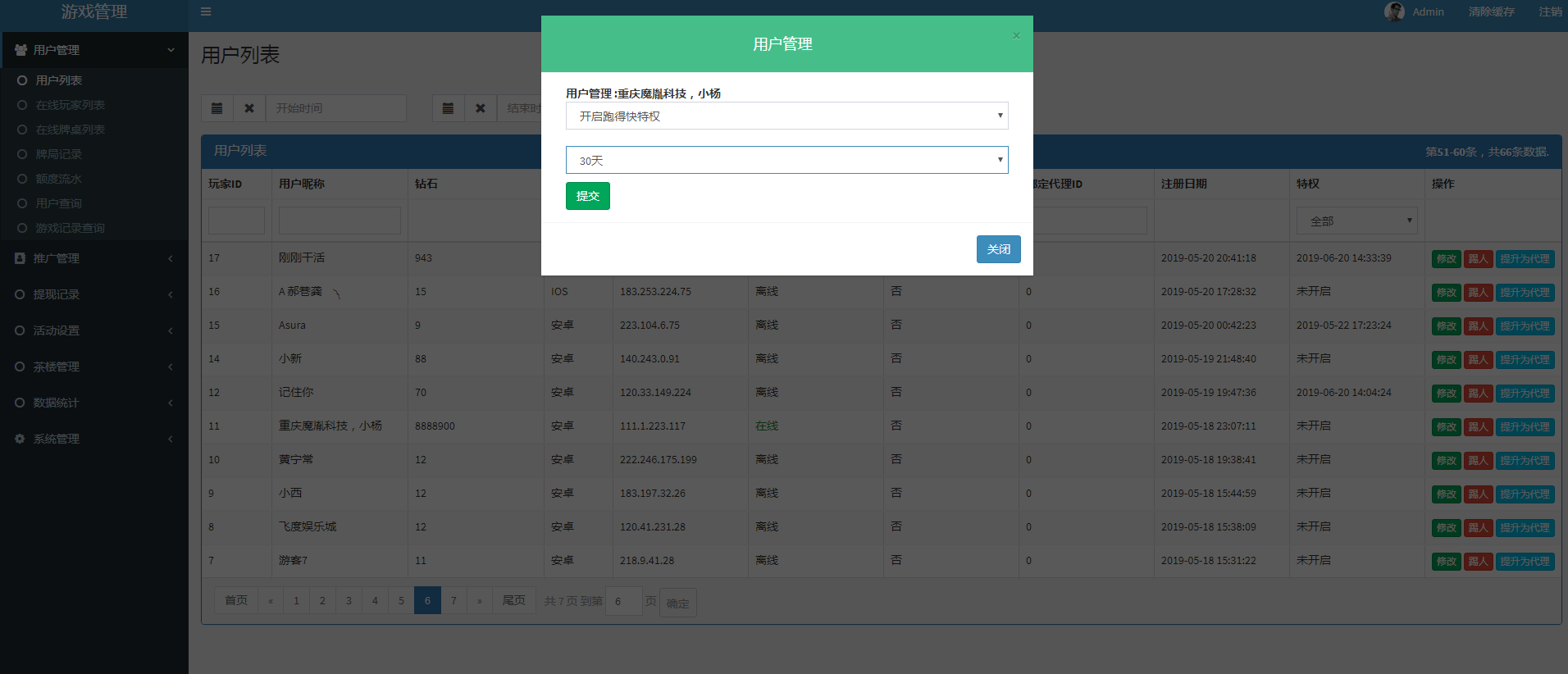Open the 特权 filter dropdown showing 全部
Image resolution: width=1568 pixels, height=674 pixels.
point(1356,221)
